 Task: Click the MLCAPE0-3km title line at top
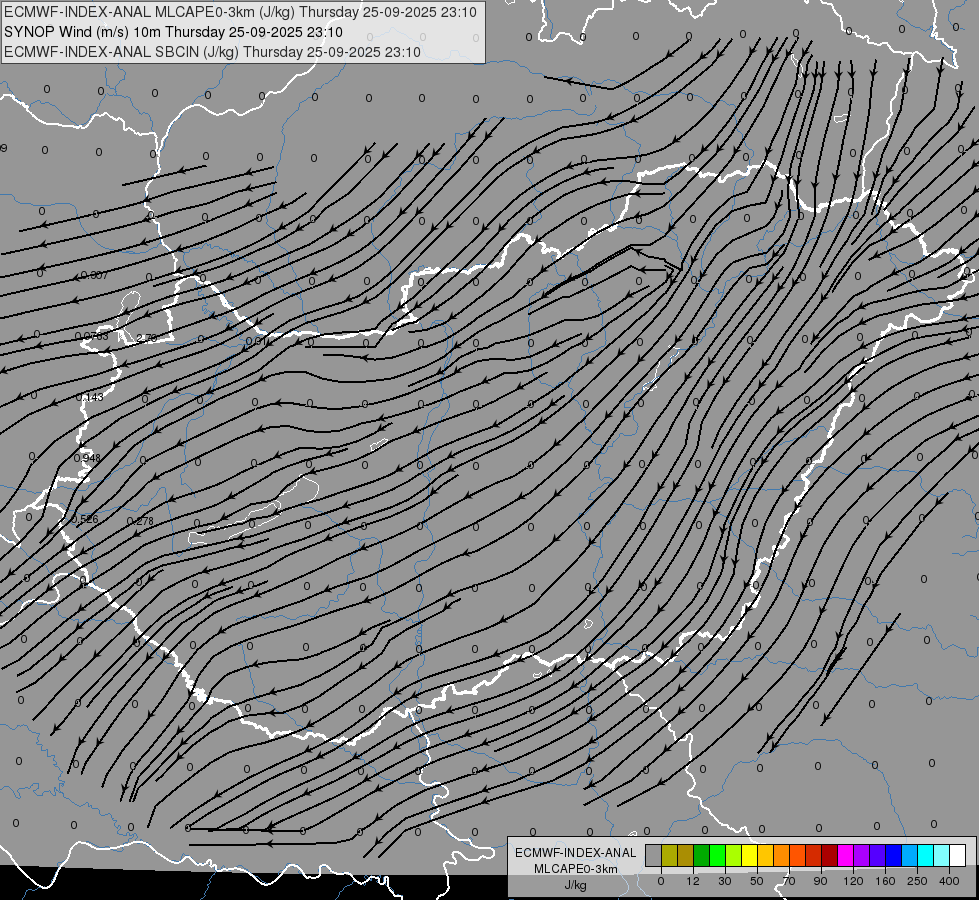240,12
